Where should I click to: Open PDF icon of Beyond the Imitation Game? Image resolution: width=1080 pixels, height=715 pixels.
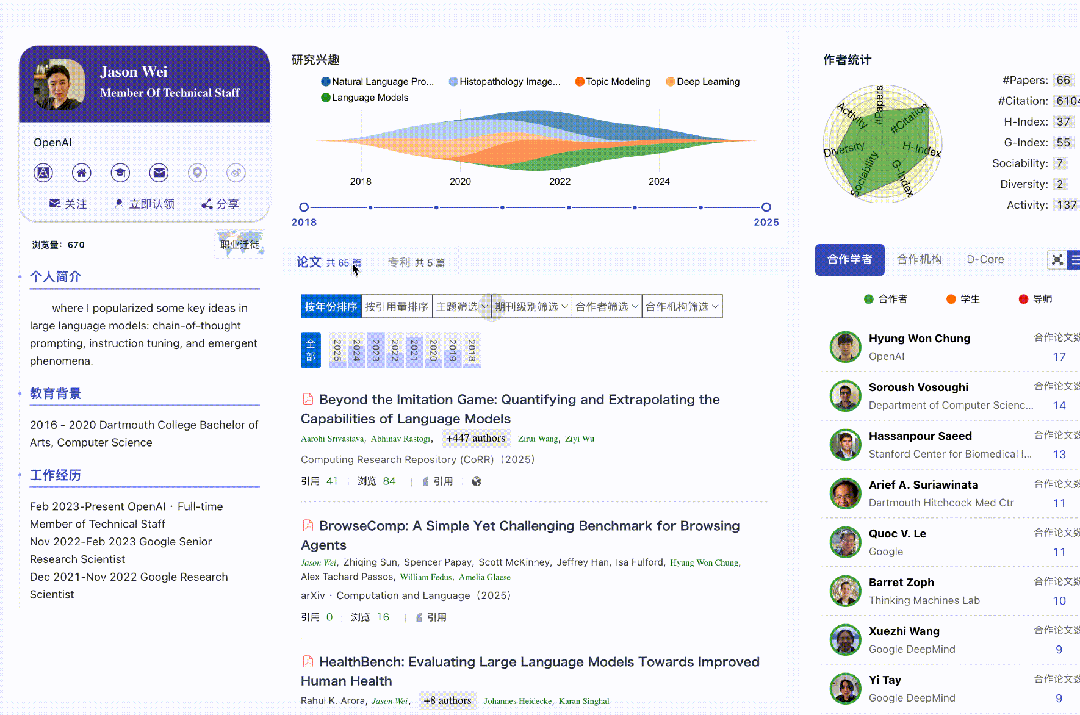point(308,400)
